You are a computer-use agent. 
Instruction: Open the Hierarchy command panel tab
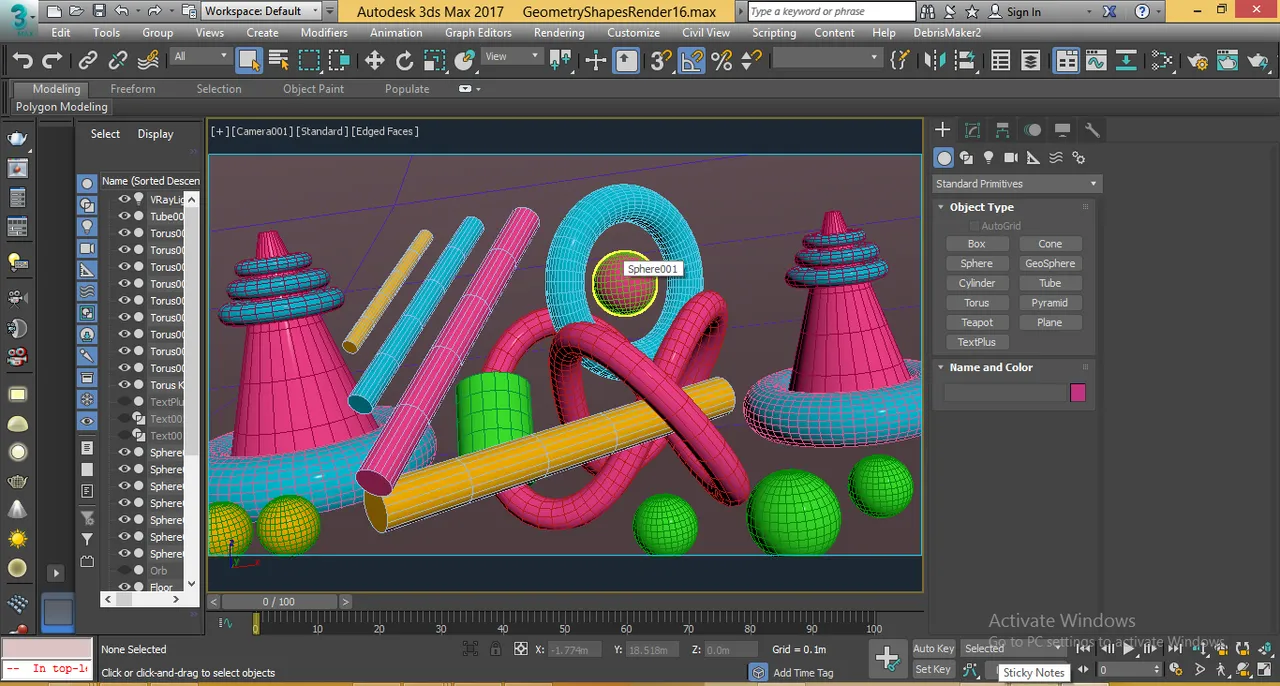click(1002, 130)
